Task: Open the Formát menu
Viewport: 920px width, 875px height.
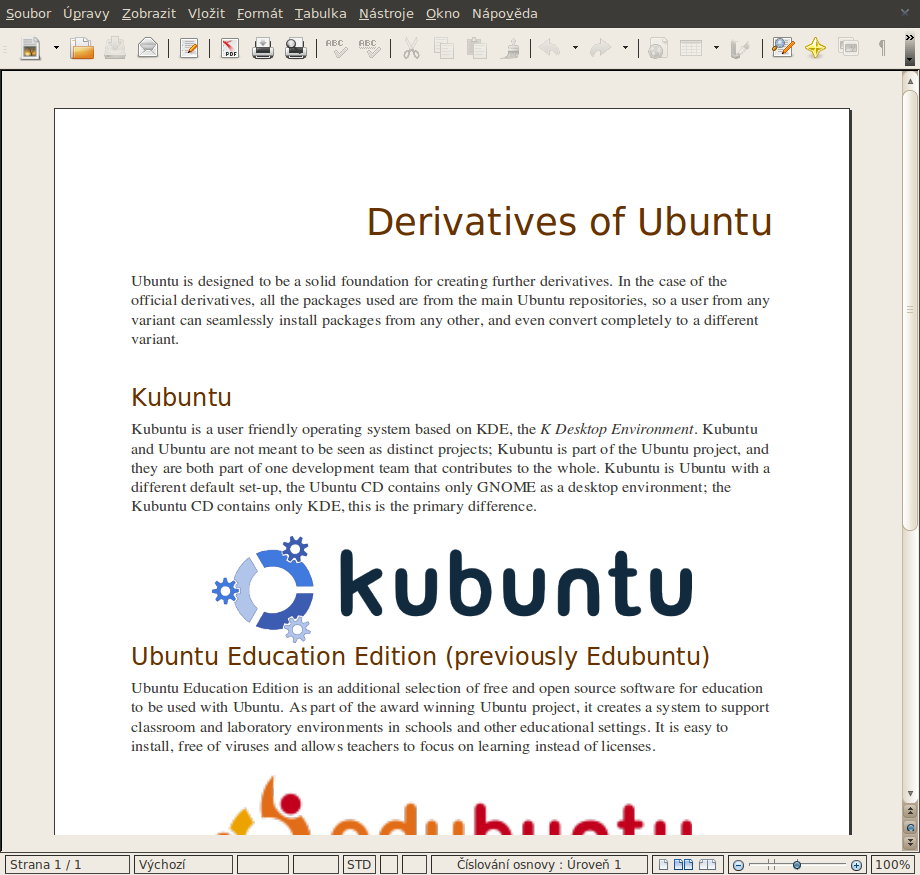Action: point(260,13)
